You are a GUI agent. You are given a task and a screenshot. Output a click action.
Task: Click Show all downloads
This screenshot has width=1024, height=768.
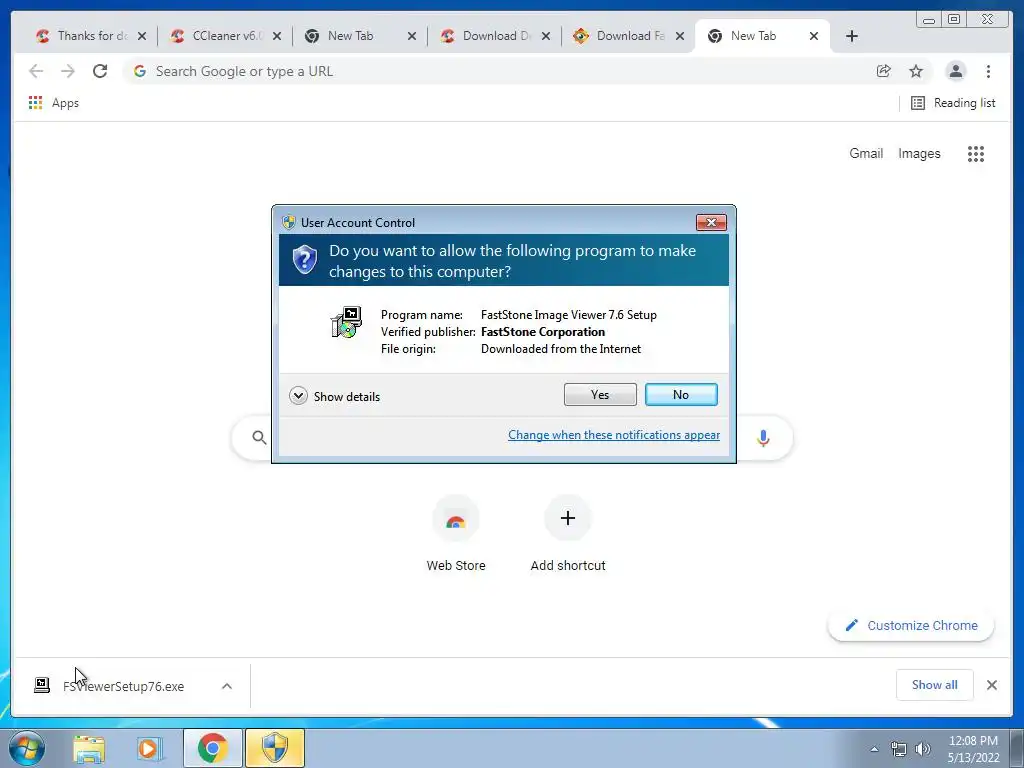click(x=935, y=684)
